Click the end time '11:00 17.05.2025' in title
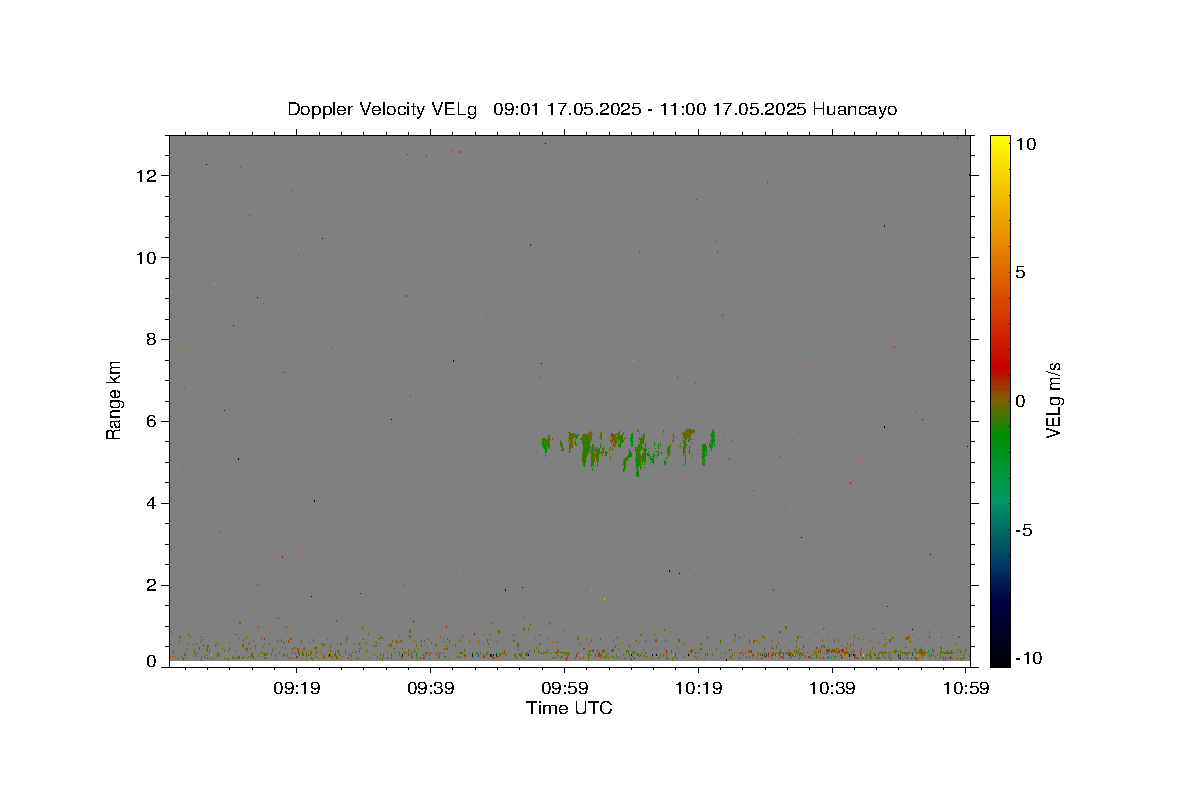1200x800 pixels. (733, 109)
